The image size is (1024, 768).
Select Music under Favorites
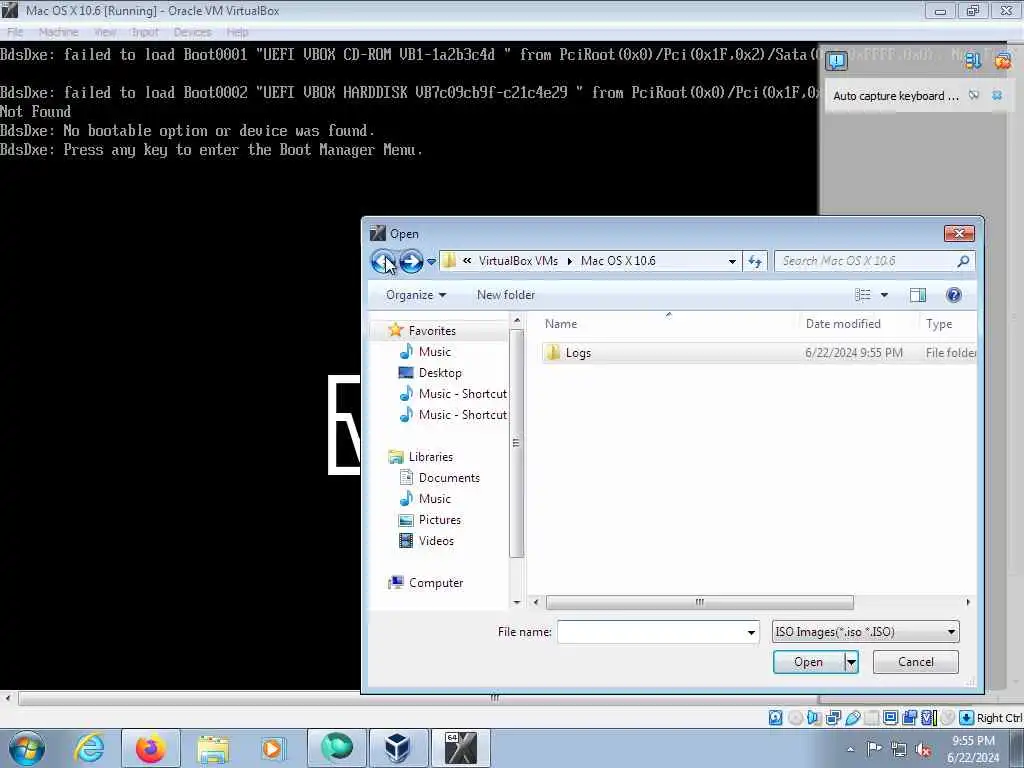[434, 352]
